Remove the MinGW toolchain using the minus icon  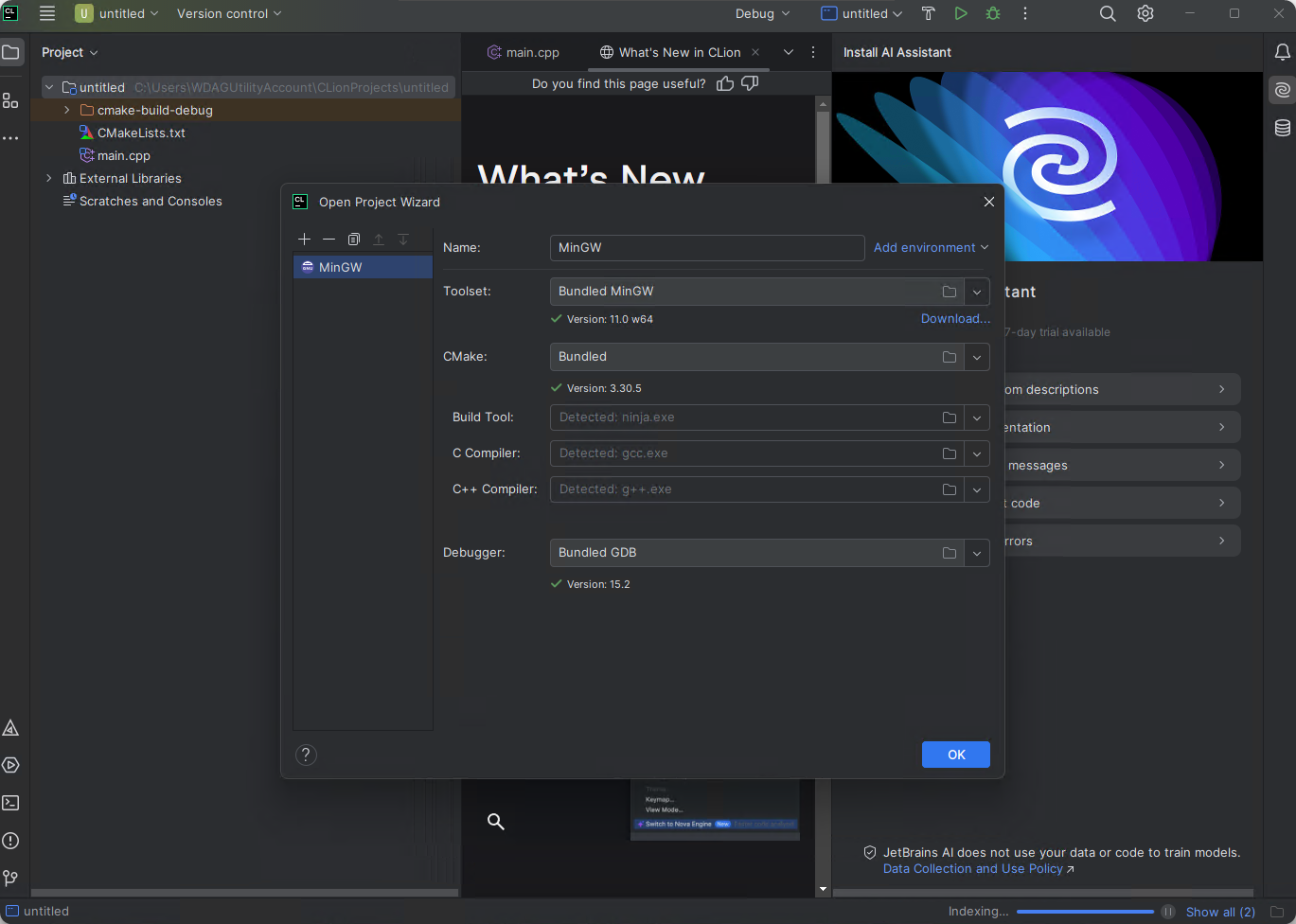click(328, 239)
